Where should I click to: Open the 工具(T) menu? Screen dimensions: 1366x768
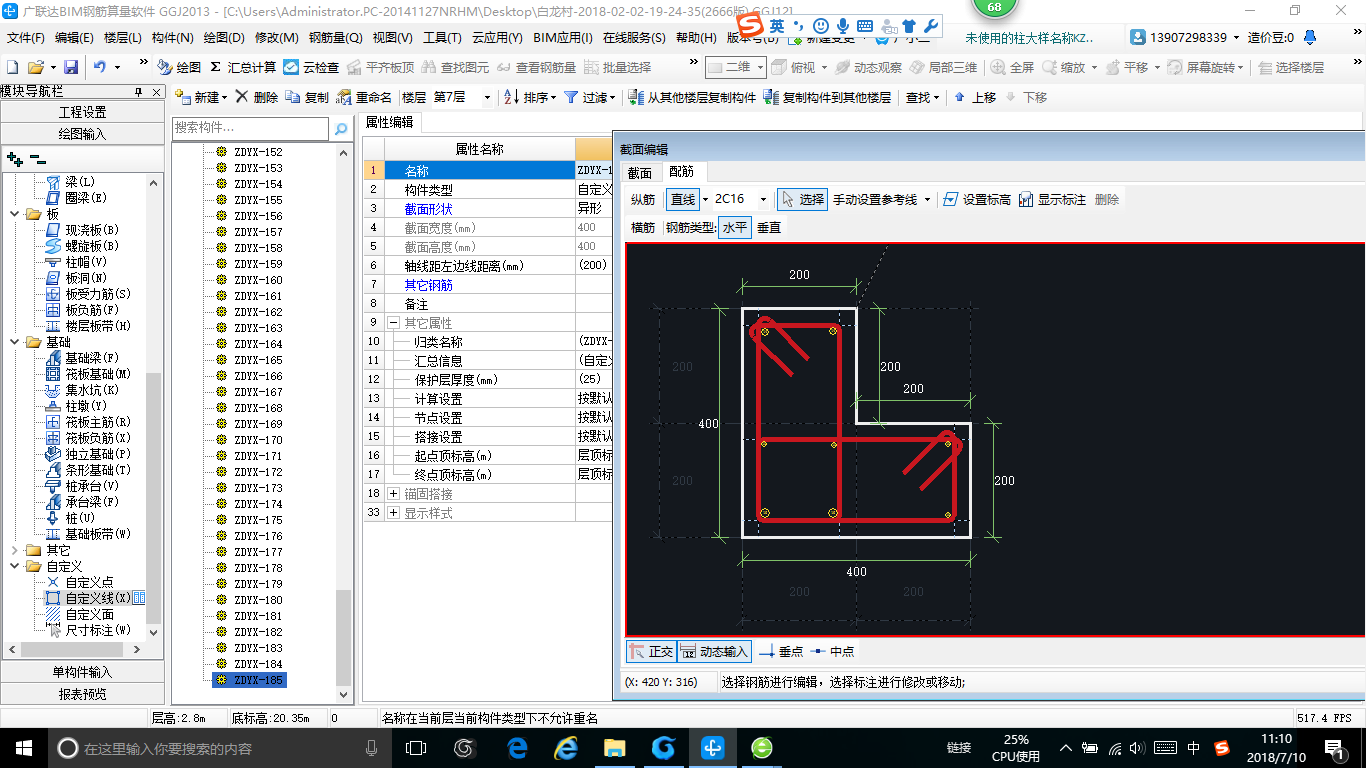[x=442, y=38]
